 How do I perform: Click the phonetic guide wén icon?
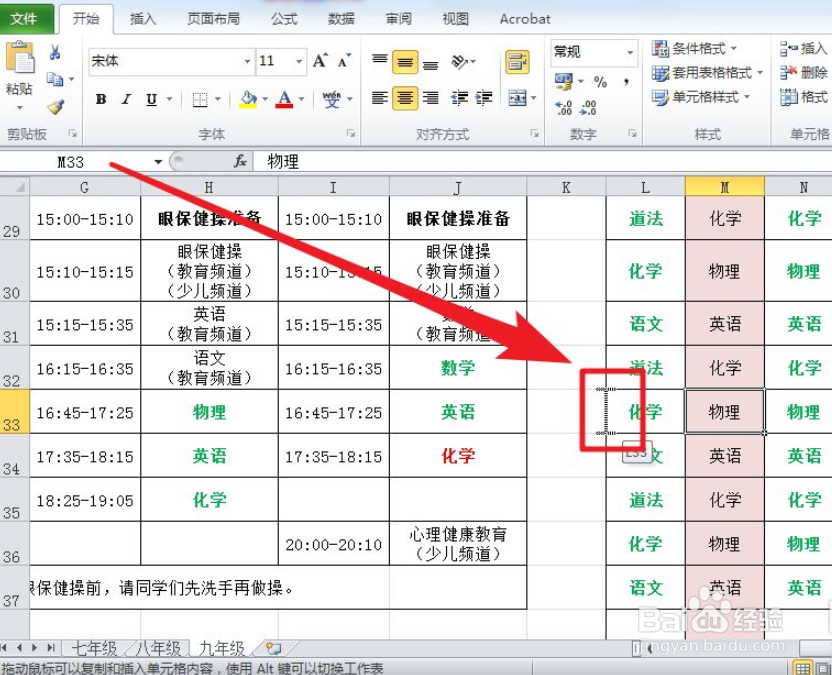[332, 99]
